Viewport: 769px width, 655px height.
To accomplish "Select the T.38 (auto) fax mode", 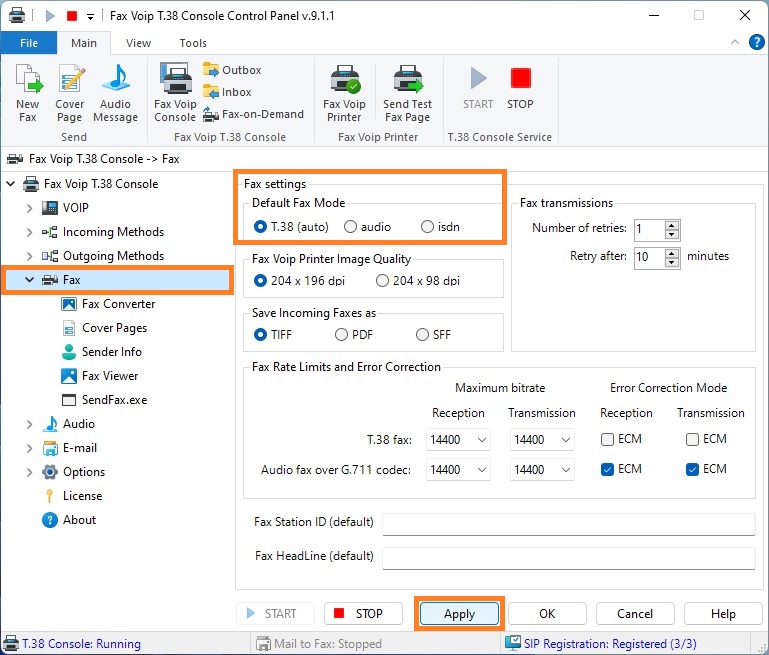I will (291, 227).
